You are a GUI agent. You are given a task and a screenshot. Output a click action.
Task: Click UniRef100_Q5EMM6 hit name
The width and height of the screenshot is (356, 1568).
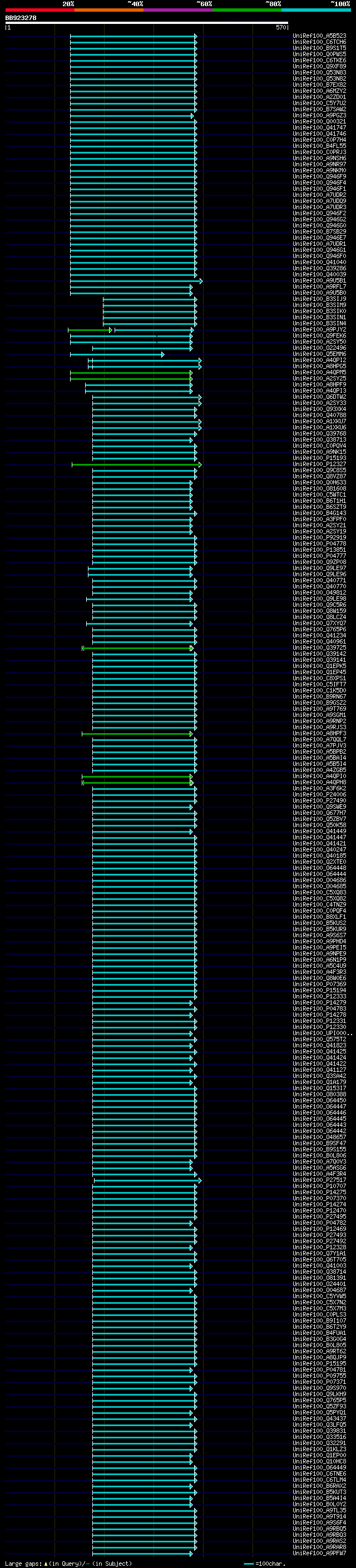(x=319, y=354)
